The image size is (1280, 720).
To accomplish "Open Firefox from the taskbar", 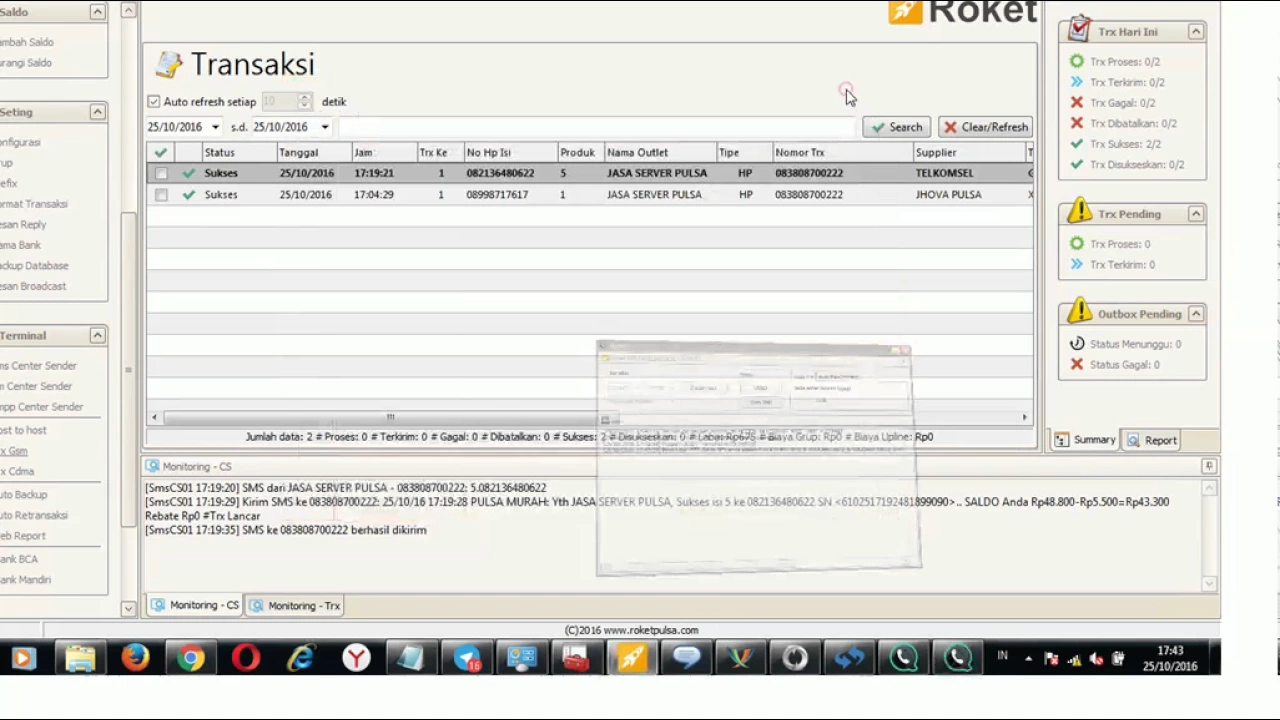I will click(x=135, y=658).
